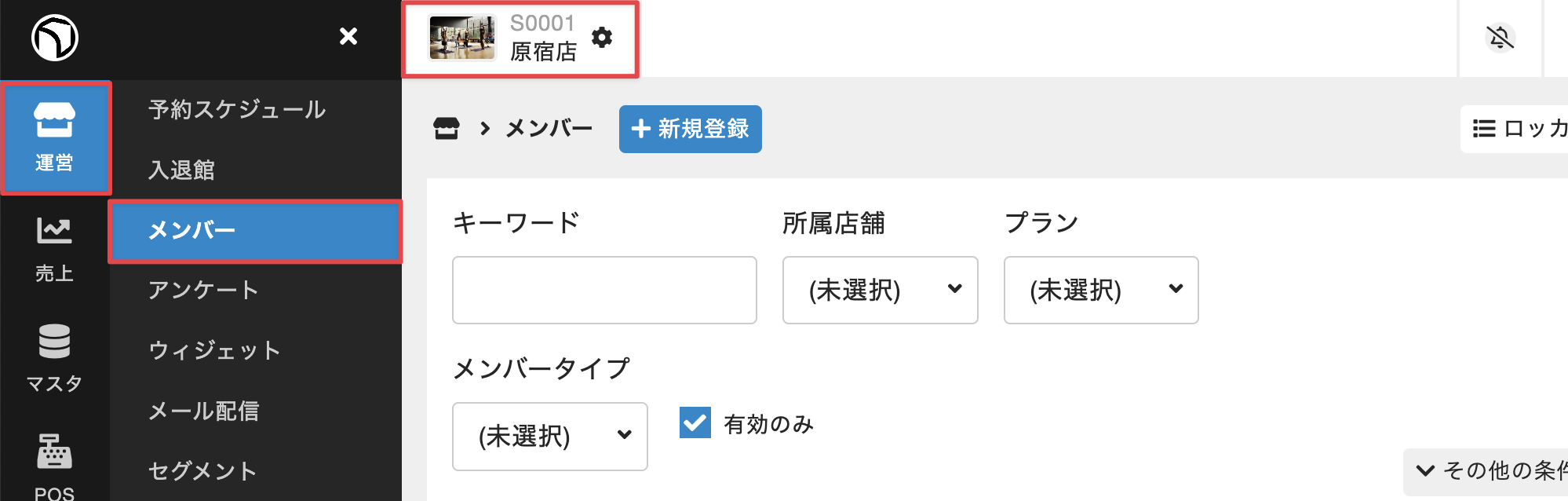
Task: Expand その他の条件 filter options
Action: coord(1487,470)
